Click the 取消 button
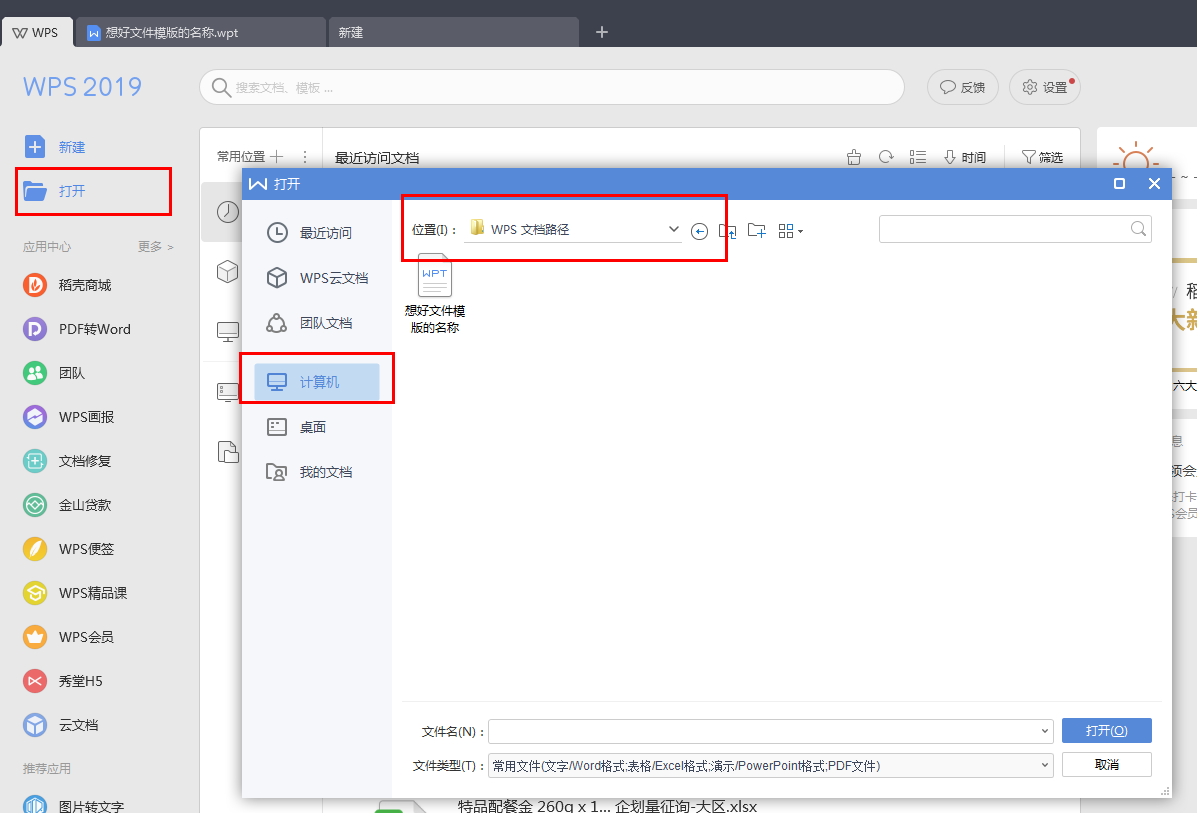This screenshot has width=1197, height=813. point(1106,765)
